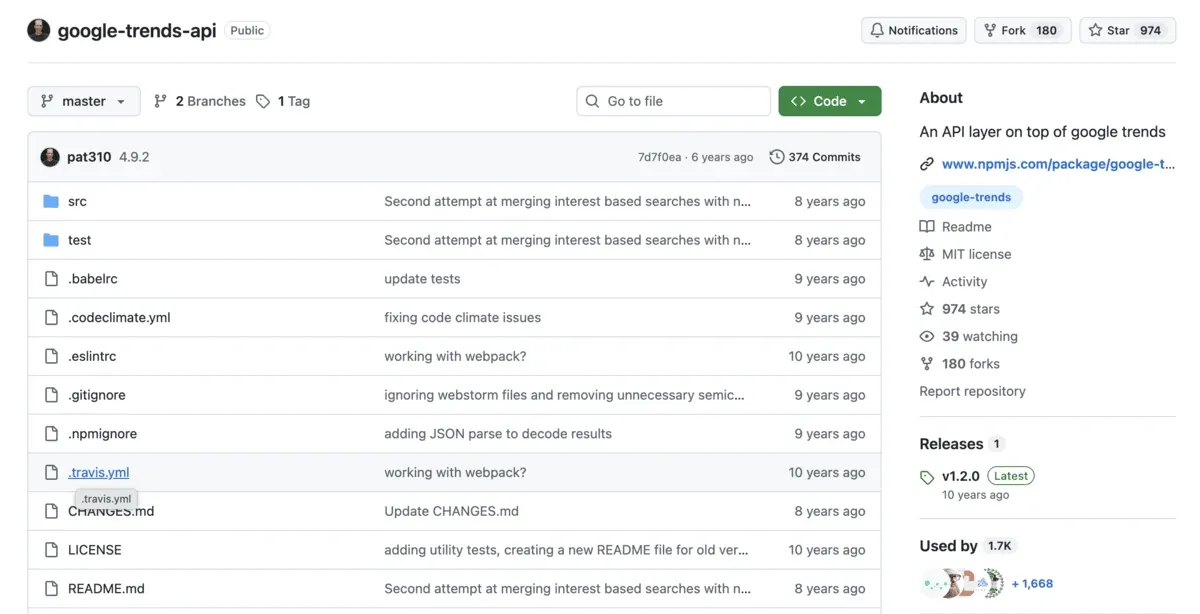The height and width of the screenshot is (614, 1200).
Task: Open 'fixing code climate issues' commit message
Action: 463,317
